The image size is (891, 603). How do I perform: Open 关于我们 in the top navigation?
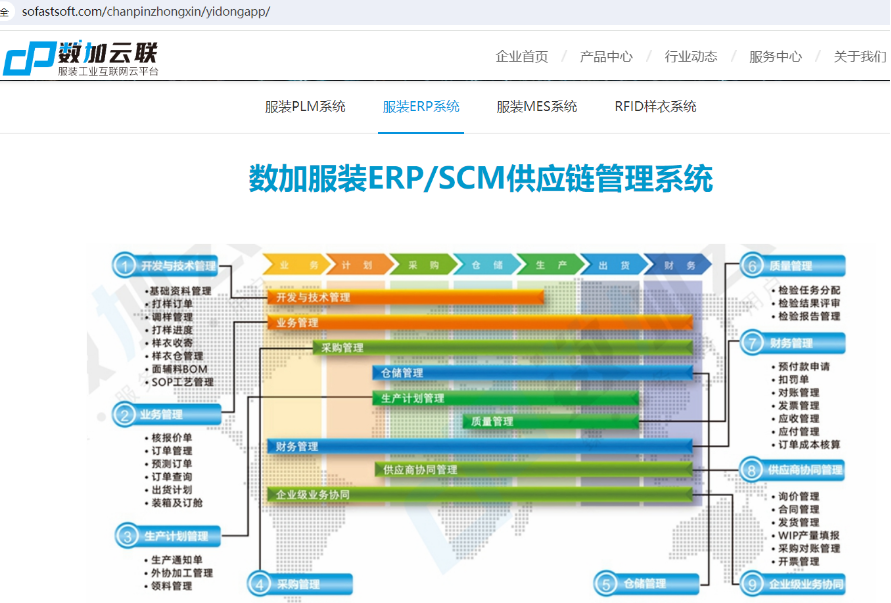coord(860,57)
